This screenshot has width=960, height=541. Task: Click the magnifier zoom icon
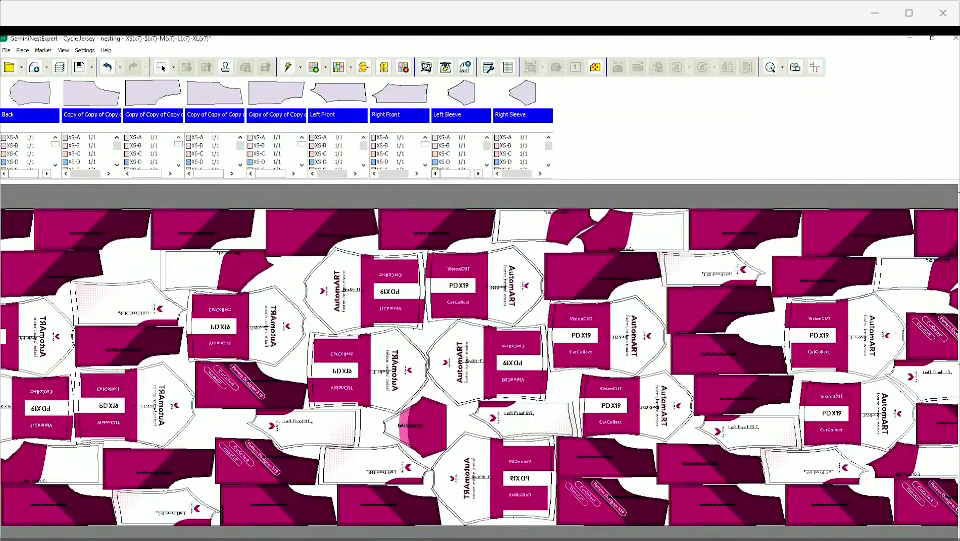(770, 67)
